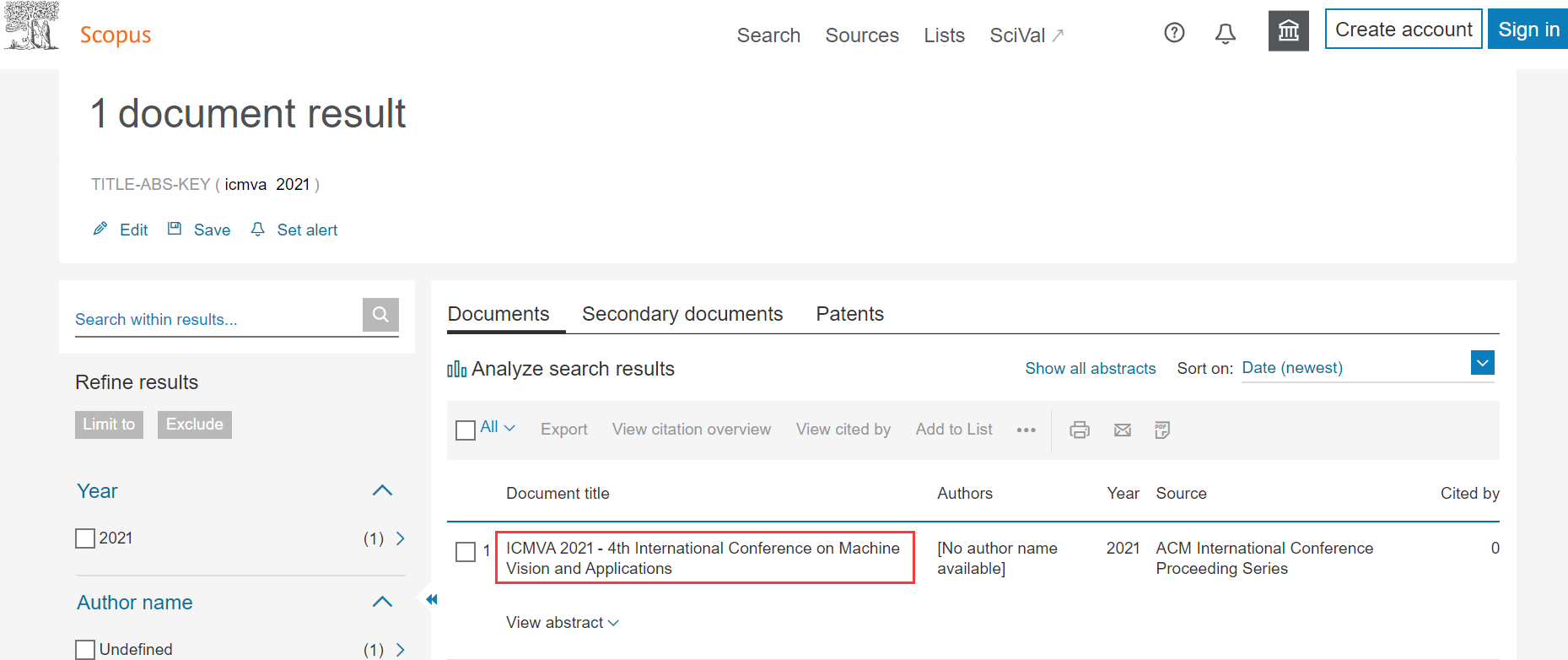The height and width of the screenshot is (660, 1568).
Task: Collapse the refine panel double-arrow icon
Action: (432, 600)
